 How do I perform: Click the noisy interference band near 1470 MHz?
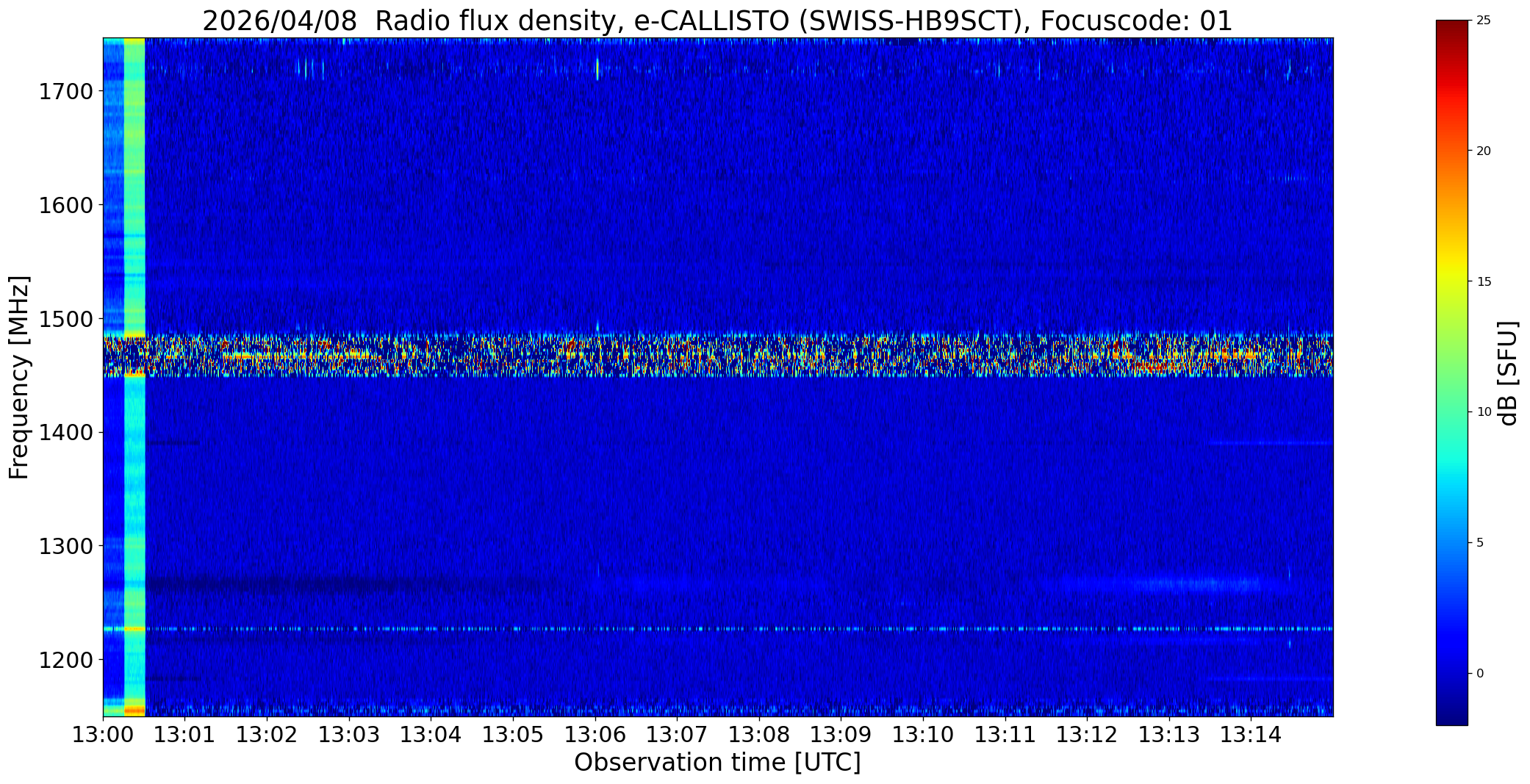click(718, 355)
